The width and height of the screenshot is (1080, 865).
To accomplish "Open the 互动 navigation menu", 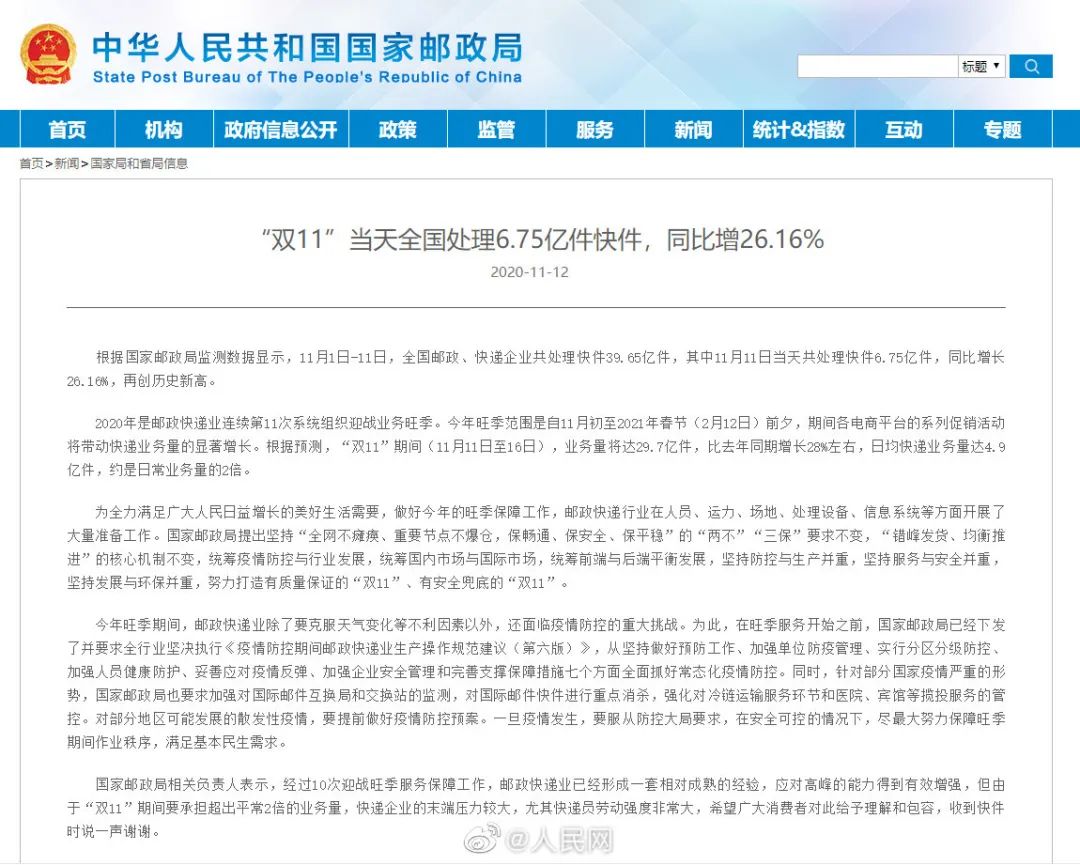I will pyautogui.click(x=903, y=129).
